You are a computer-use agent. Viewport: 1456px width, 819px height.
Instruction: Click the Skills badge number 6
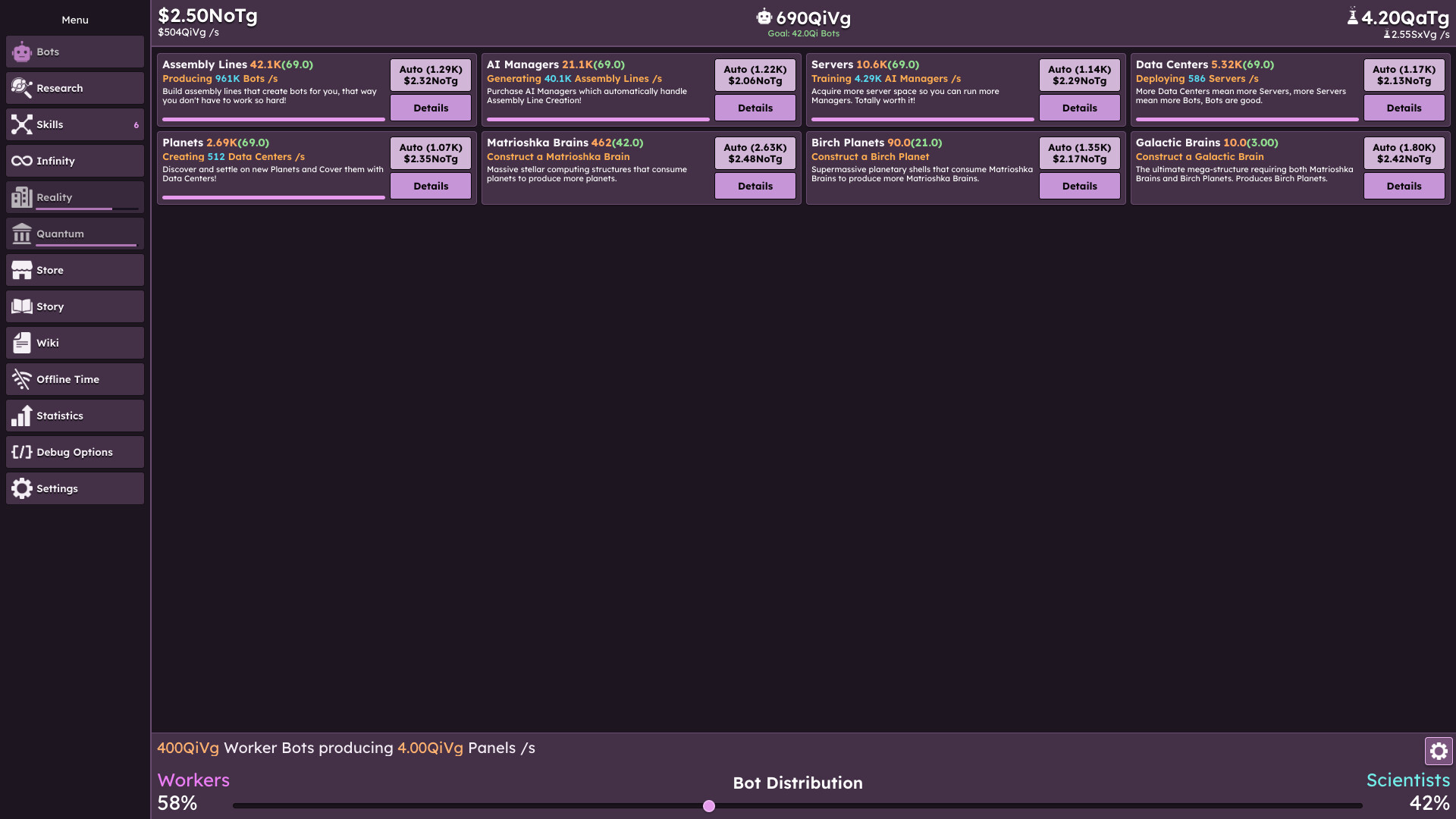(x=136, y=125)
